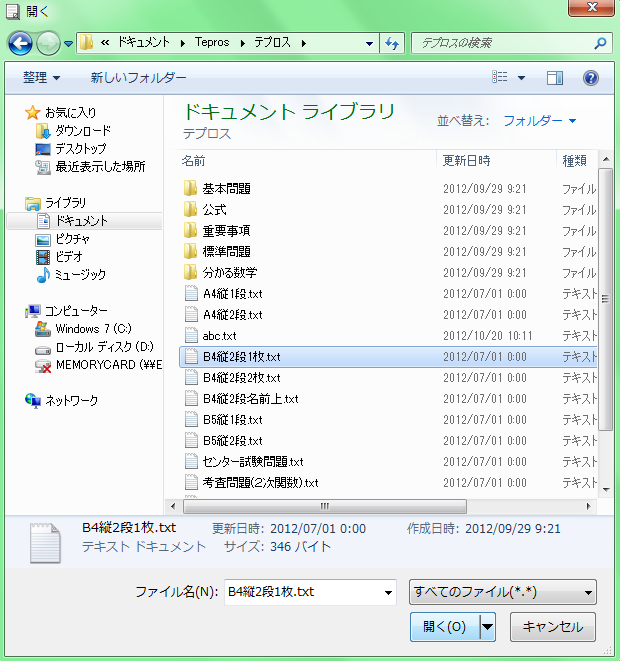This screenshot has width=620, height=661.
Task: Click the change view icon
Action: coord(500,77)
